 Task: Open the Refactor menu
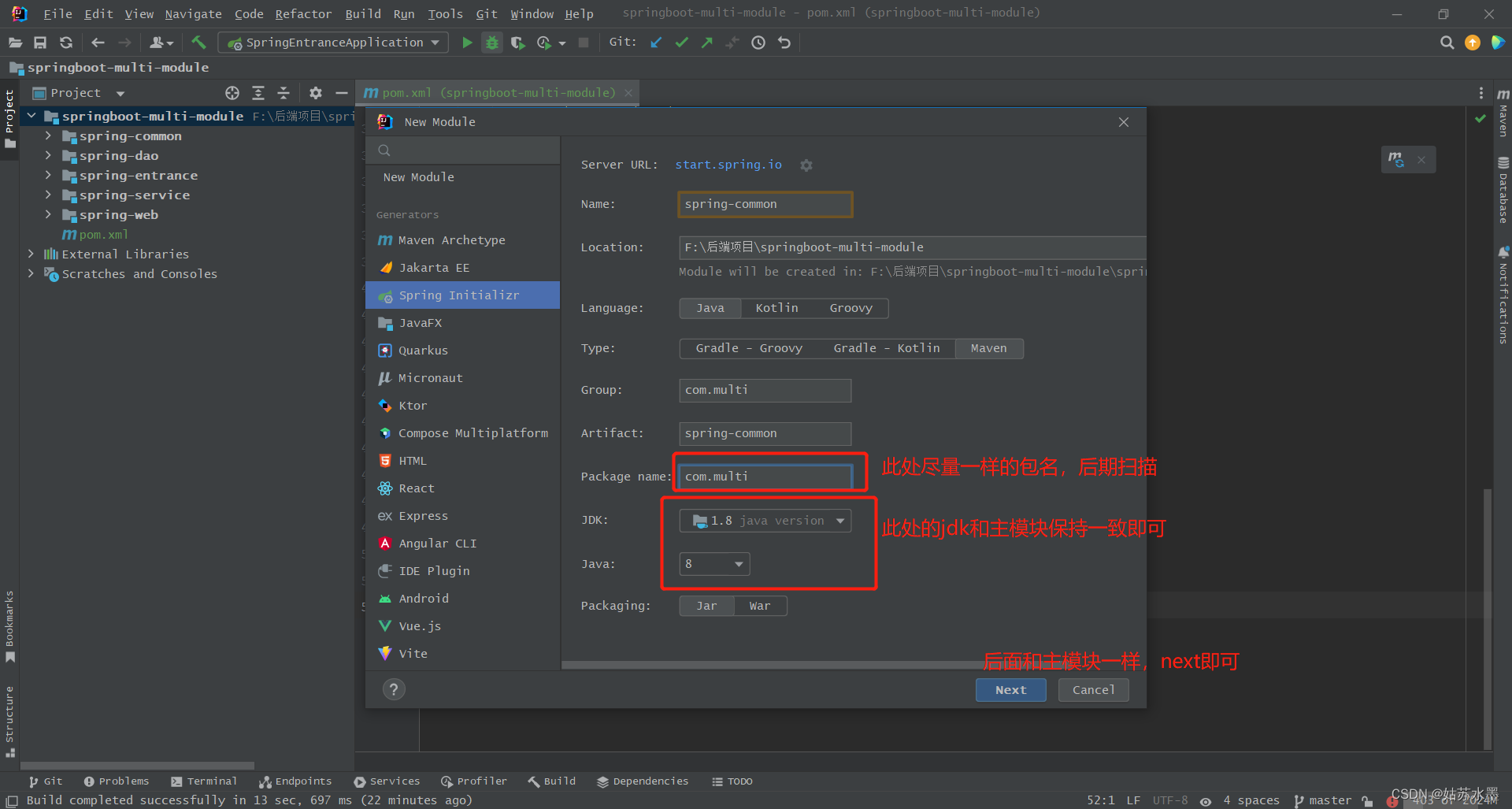coord(303,13)
